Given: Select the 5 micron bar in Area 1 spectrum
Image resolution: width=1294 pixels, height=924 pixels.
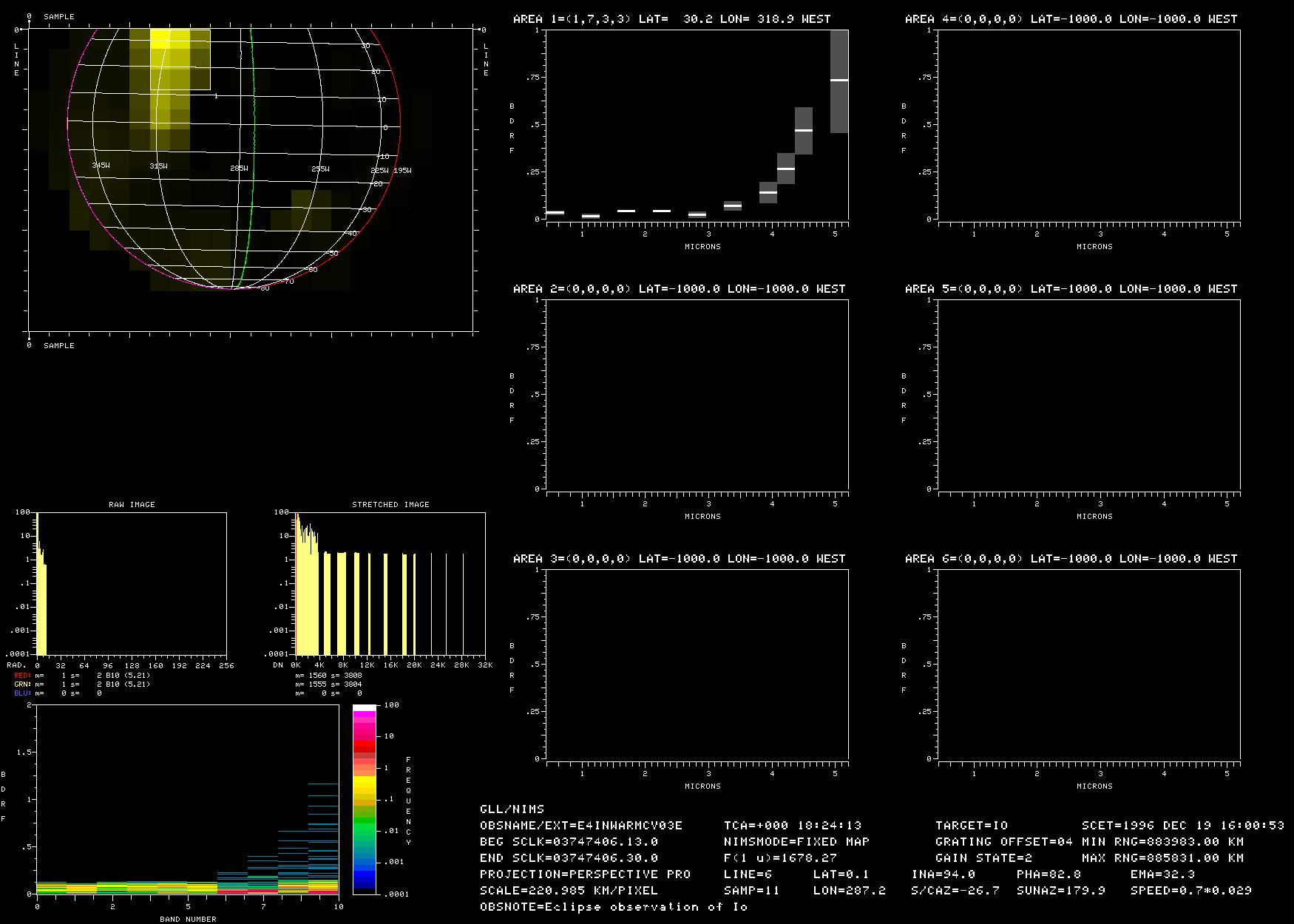Looking at the screenshot, I should (839, 81).
